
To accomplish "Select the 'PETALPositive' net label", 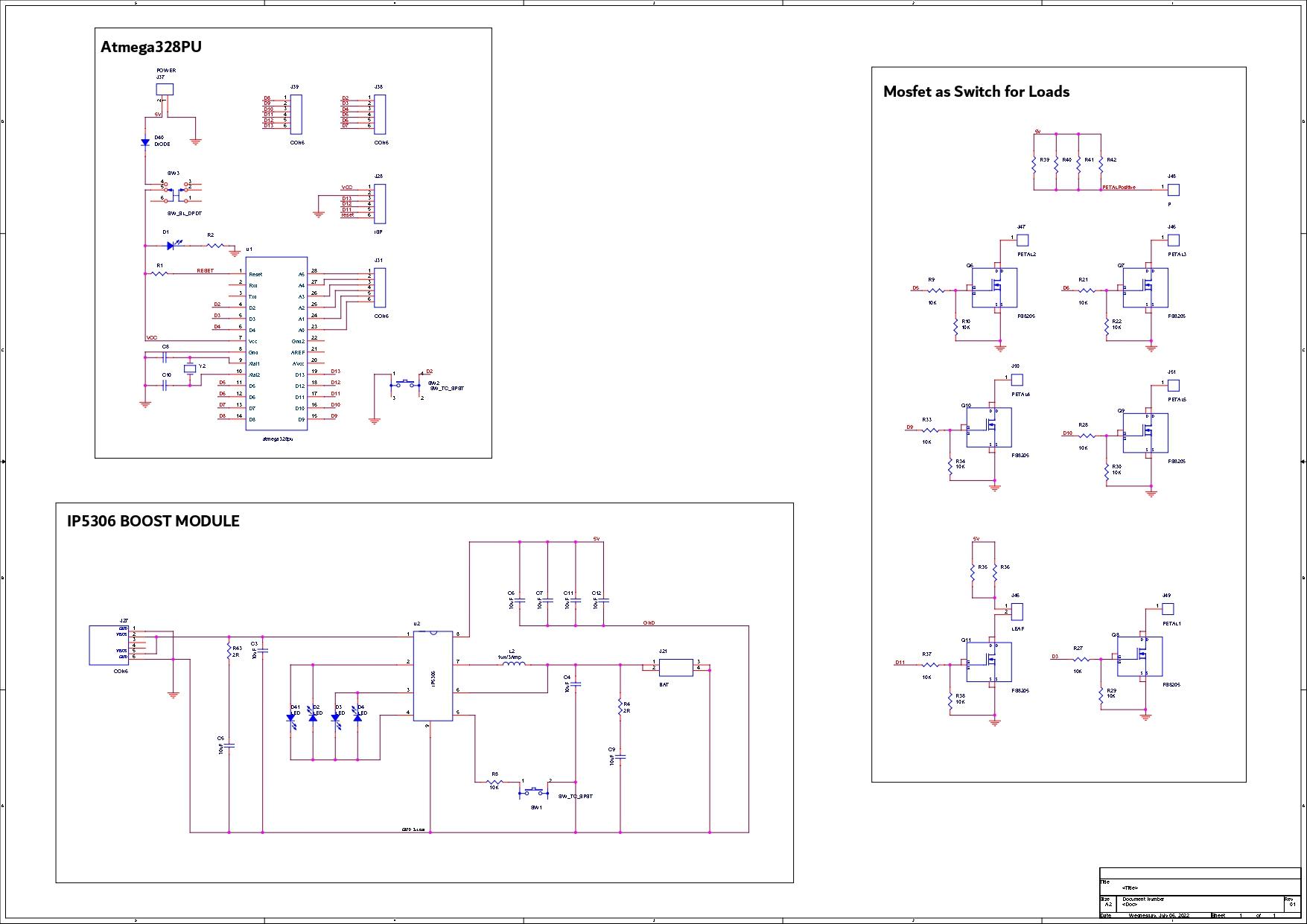I will click(1119, 188).
